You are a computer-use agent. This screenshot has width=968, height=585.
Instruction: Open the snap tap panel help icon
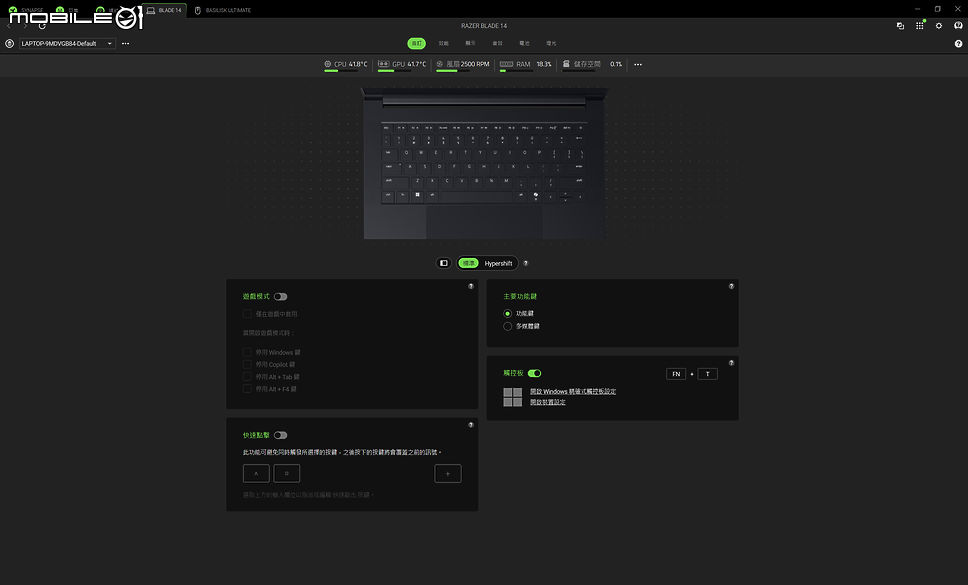(471, 425)
